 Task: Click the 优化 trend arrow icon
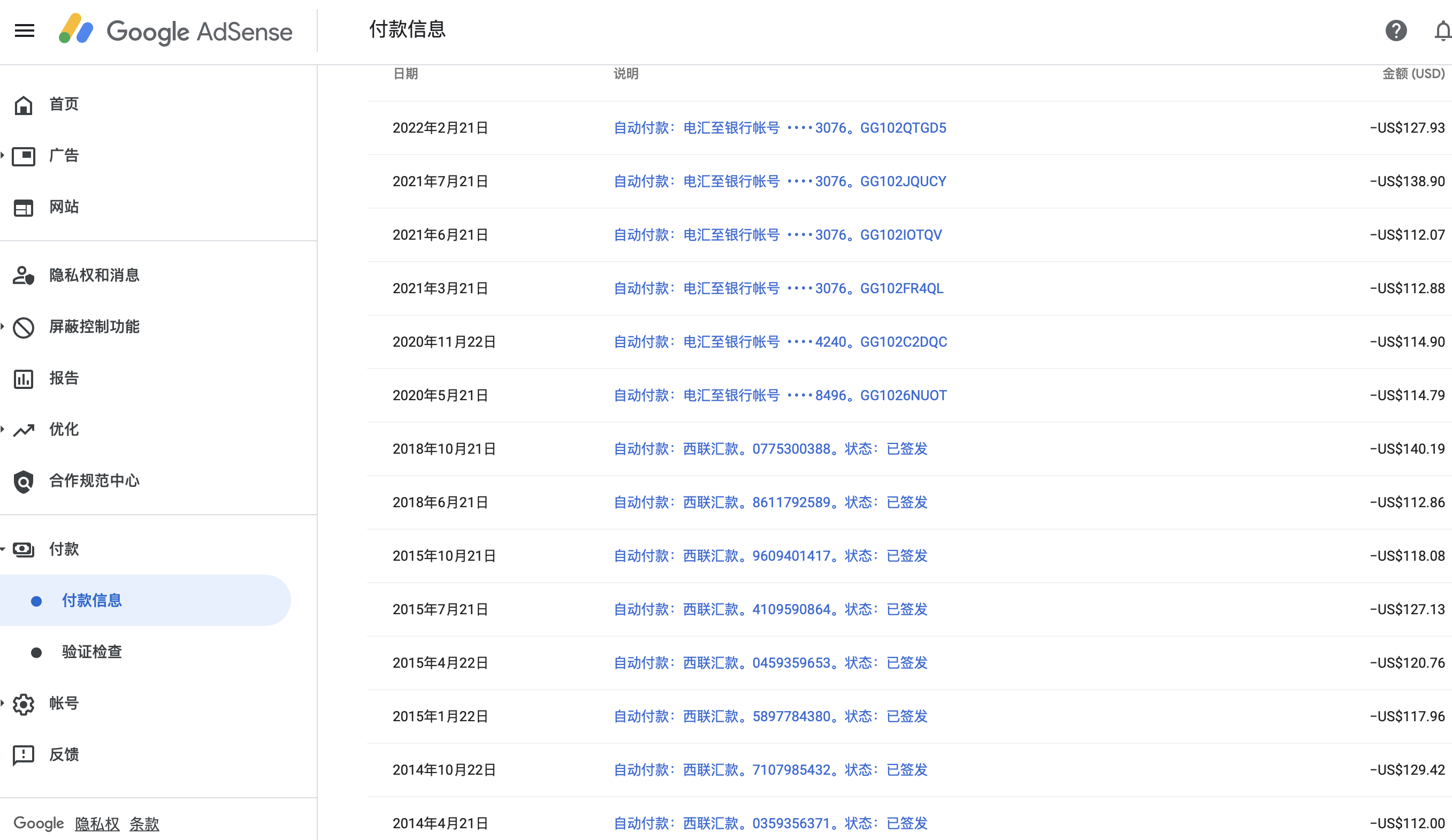[x=24, y=430]
